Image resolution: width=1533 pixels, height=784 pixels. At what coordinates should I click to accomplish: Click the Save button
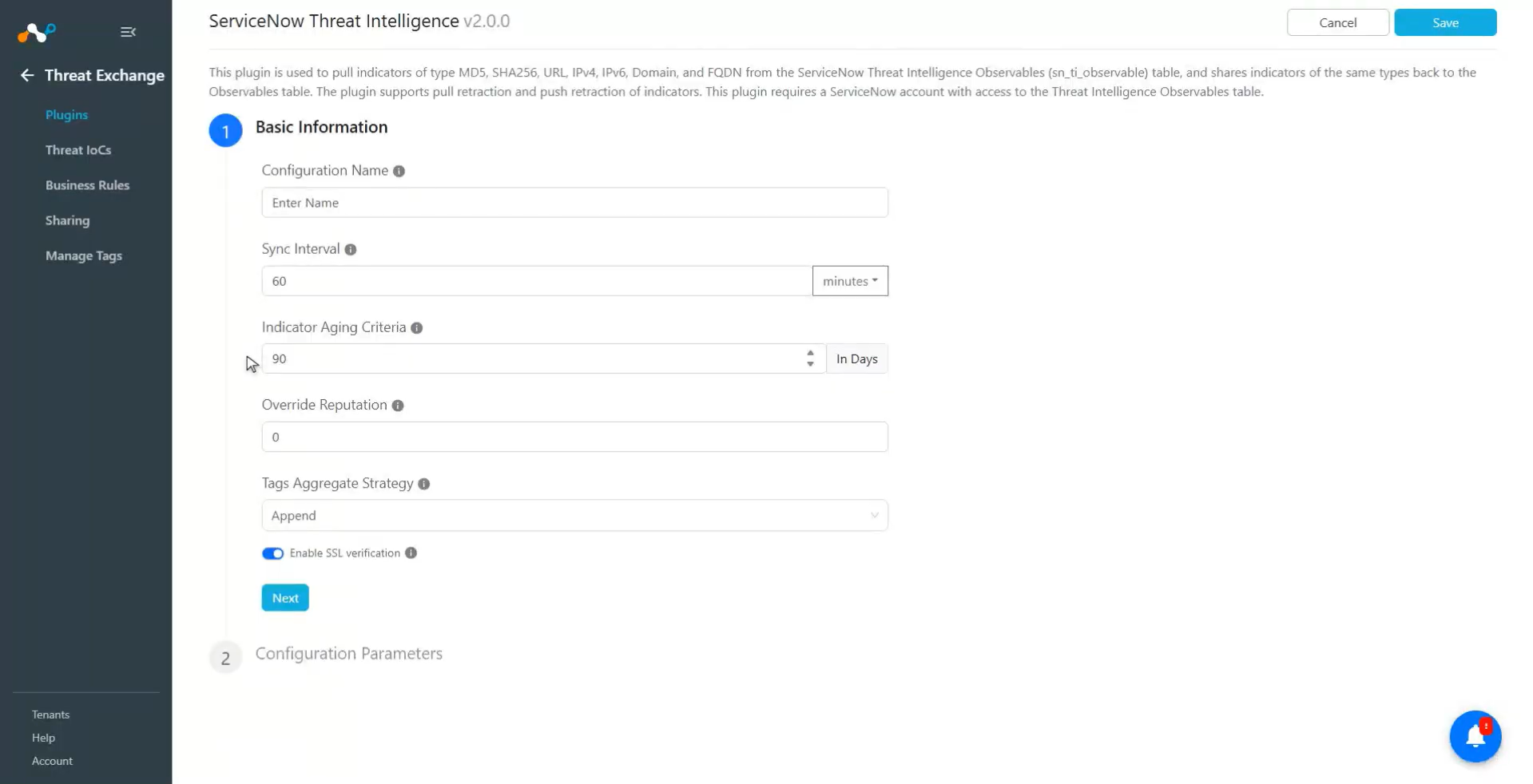(x=1445, y=22)
